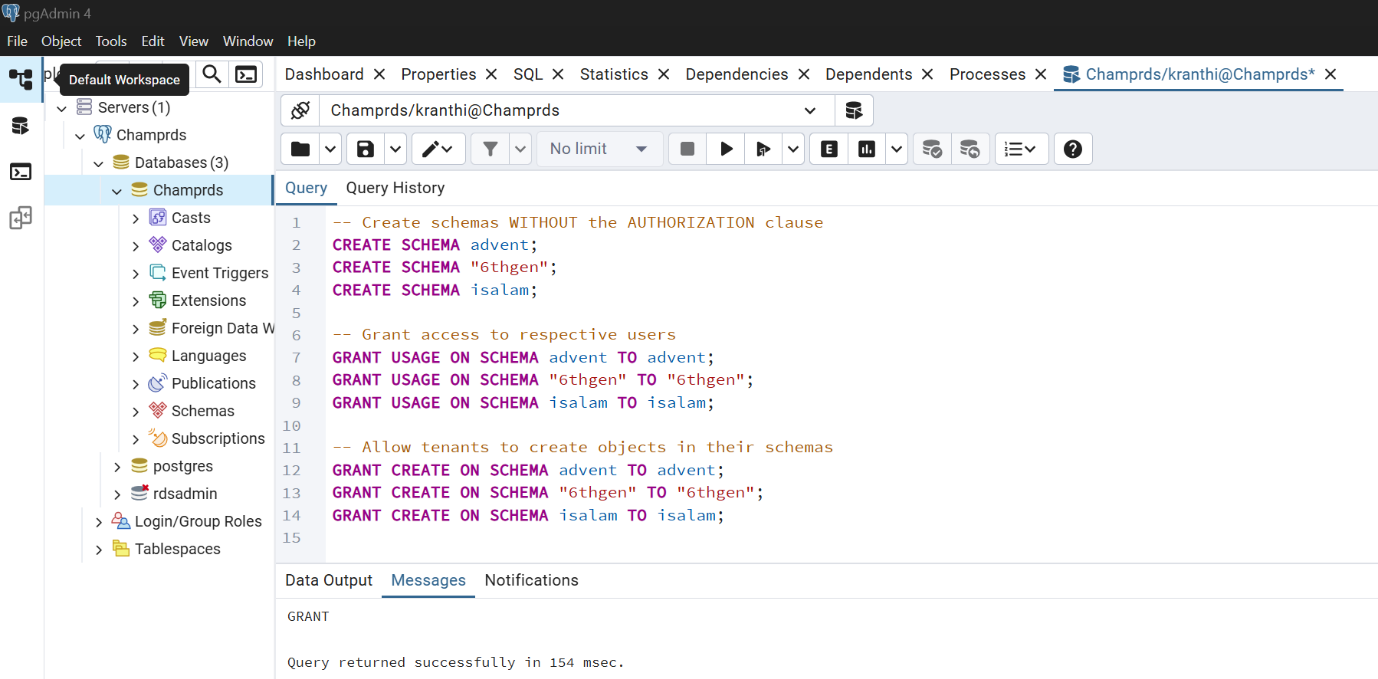Select the Catalogs tree item
This screenshot has width=1378, height=679.
201,246
